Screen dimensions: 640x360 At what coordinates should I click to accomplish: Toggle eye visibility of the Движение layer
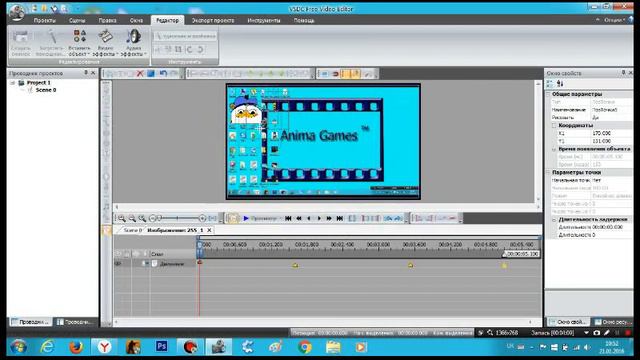click(118, 264)
